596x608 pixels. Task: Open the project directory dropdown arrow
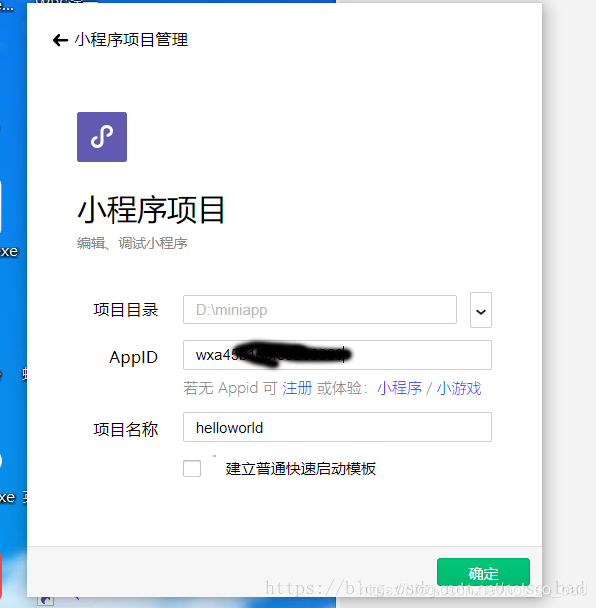point(481,310)
